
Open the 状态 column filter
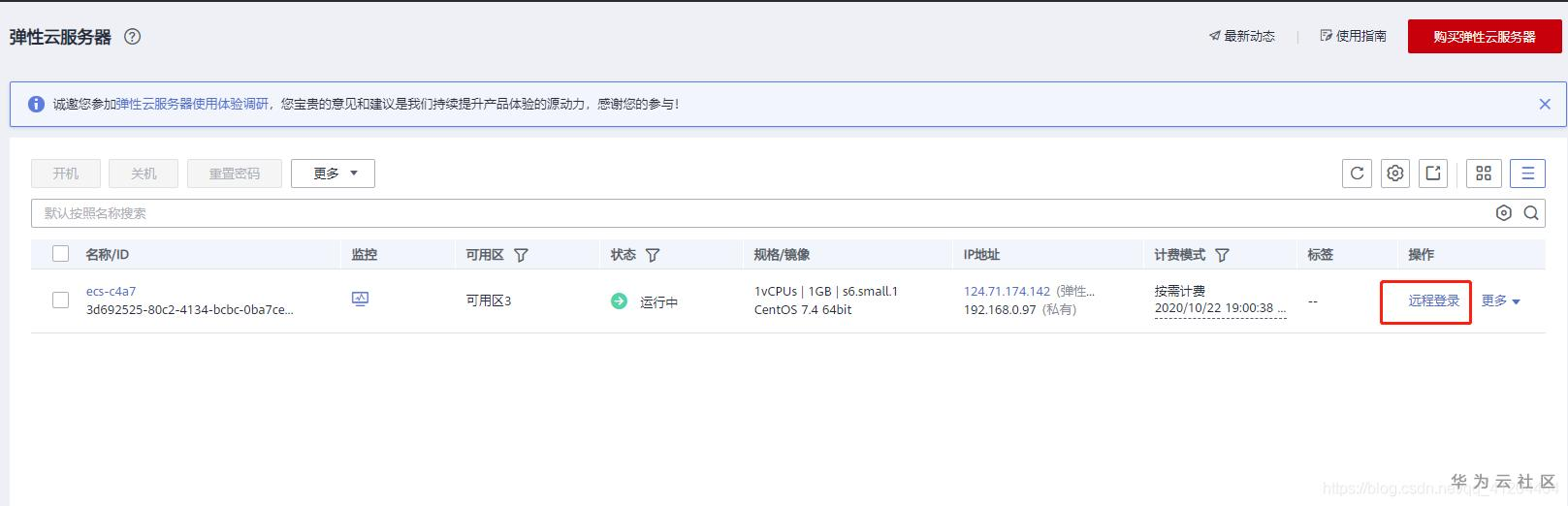(x=653, y=255)
